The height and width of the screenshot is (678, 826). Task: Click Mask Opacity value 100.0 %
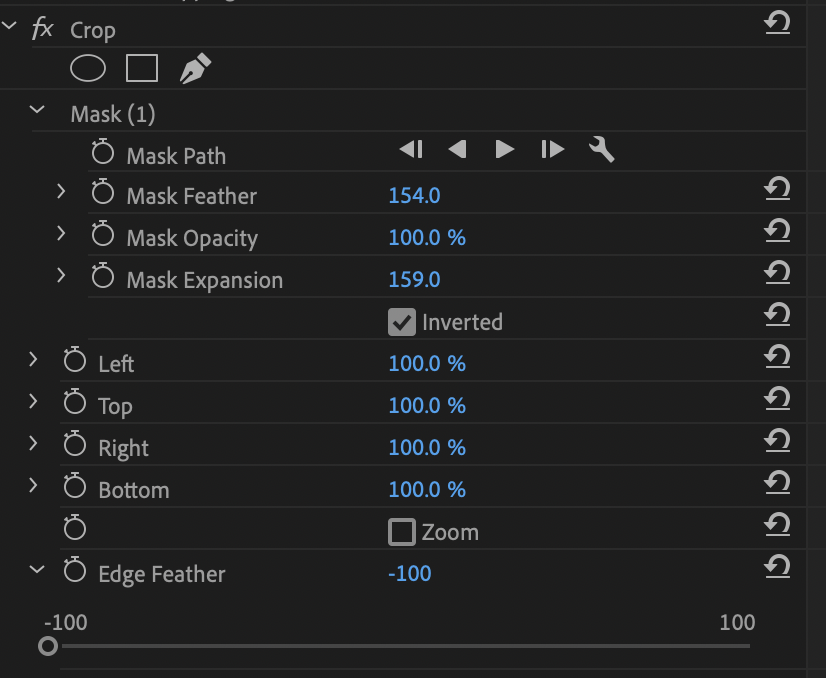[x=427, y=238]
